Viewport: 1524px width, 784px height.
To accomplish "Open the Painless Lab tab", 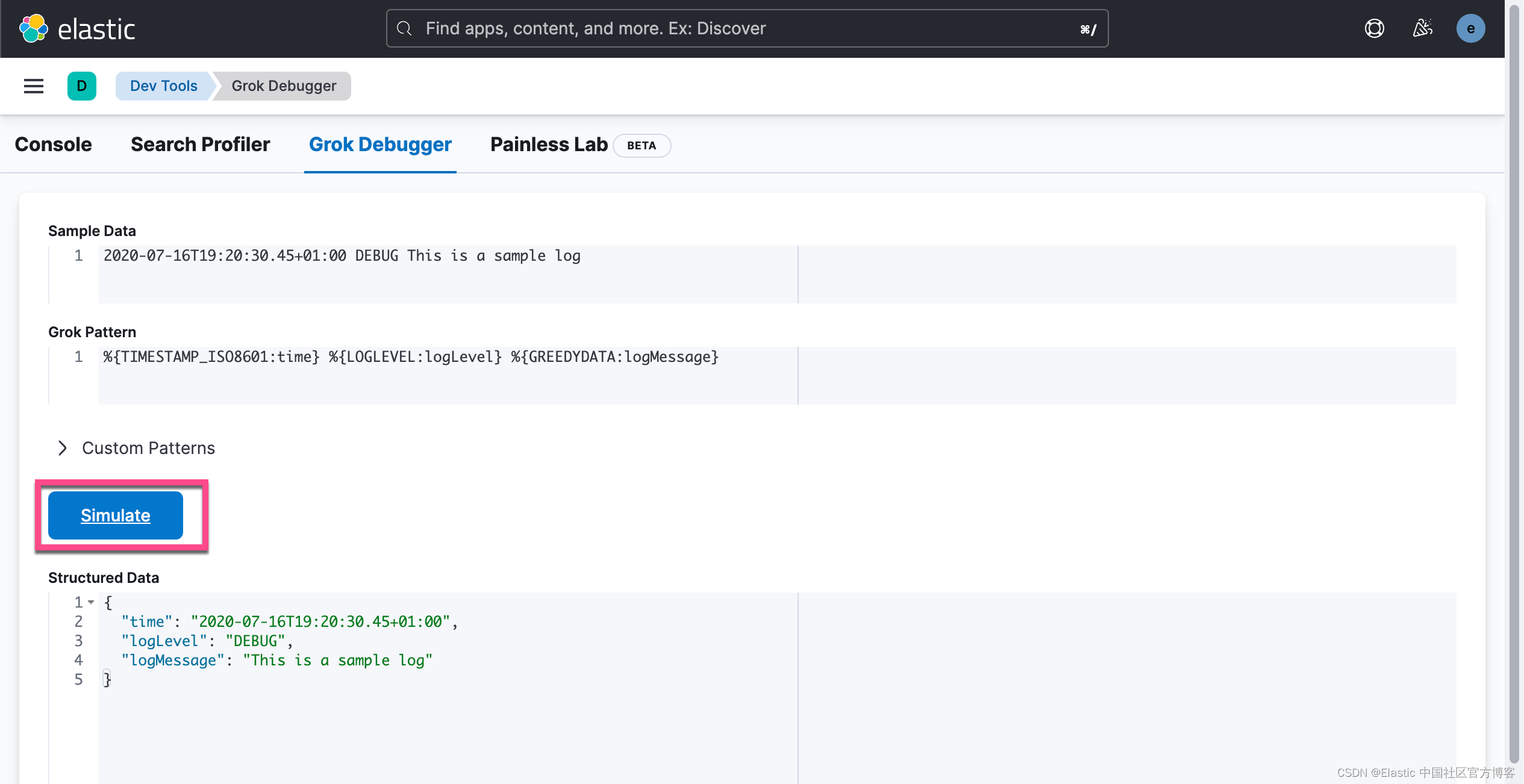I will tap(549, 145).
